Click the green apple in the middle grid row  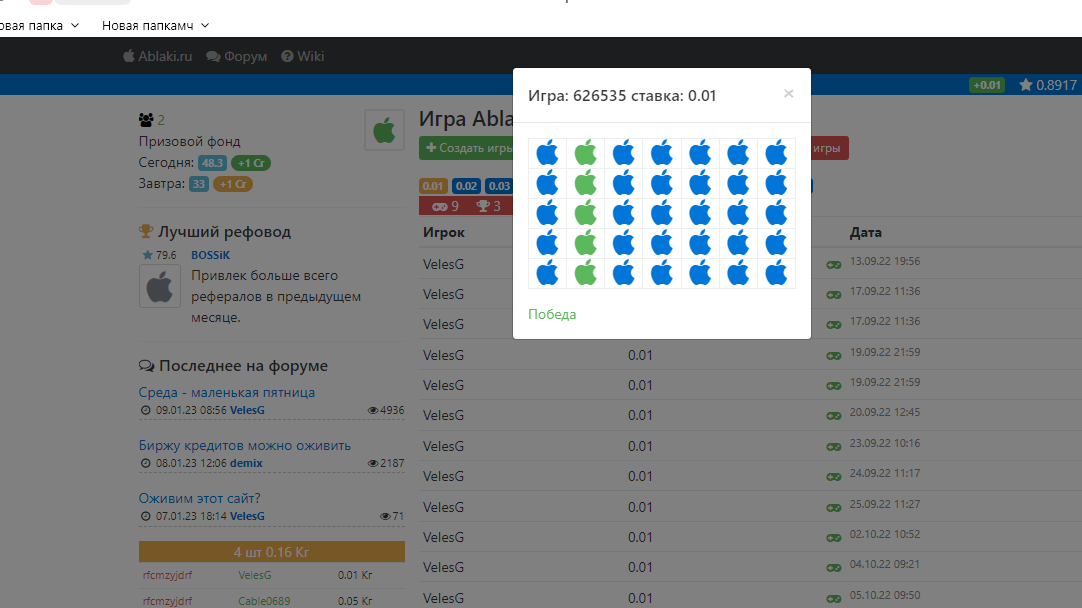point(585,213)
